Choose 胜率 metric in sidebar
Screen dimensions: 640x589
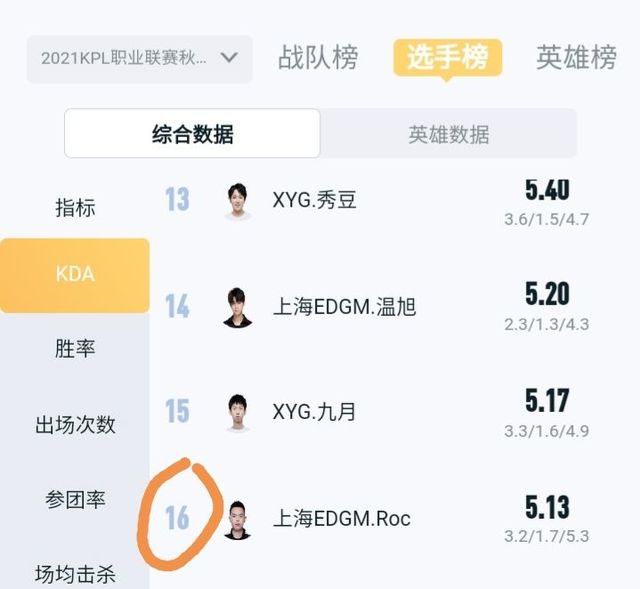[75, 349]
